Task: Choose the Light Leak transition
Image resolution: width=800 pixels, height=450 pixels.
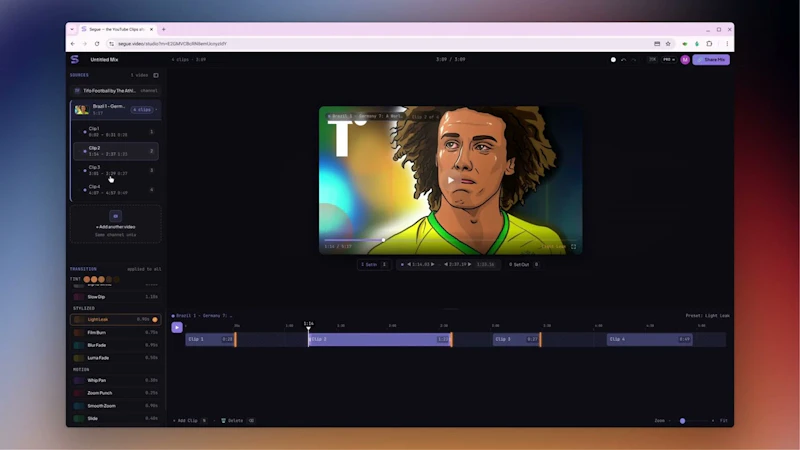Action: click(116, 319)
